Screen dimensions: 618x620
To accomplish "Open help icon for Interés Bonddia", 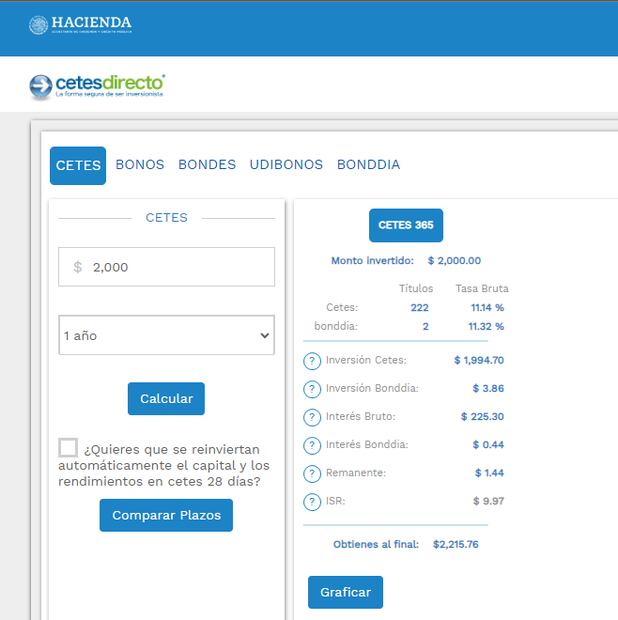I will 312,445.
